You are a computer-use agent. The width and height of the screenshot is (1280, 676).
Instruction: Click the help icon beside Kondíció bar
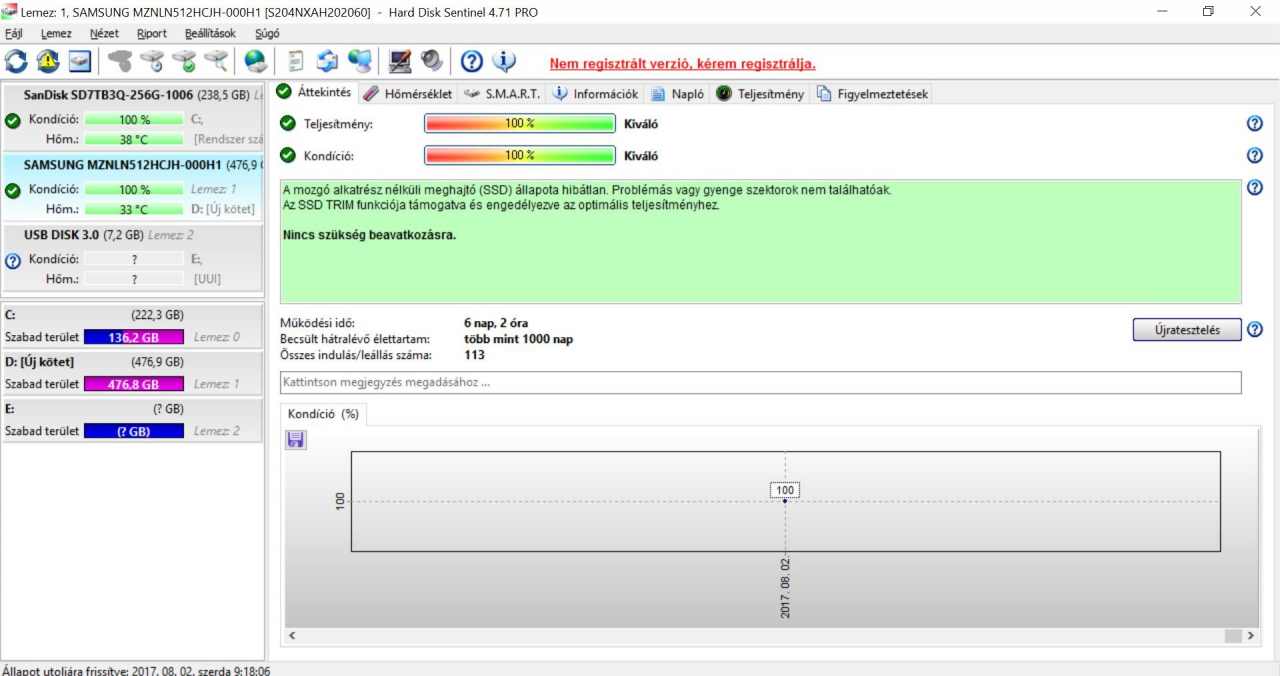tap(1255, 156)
